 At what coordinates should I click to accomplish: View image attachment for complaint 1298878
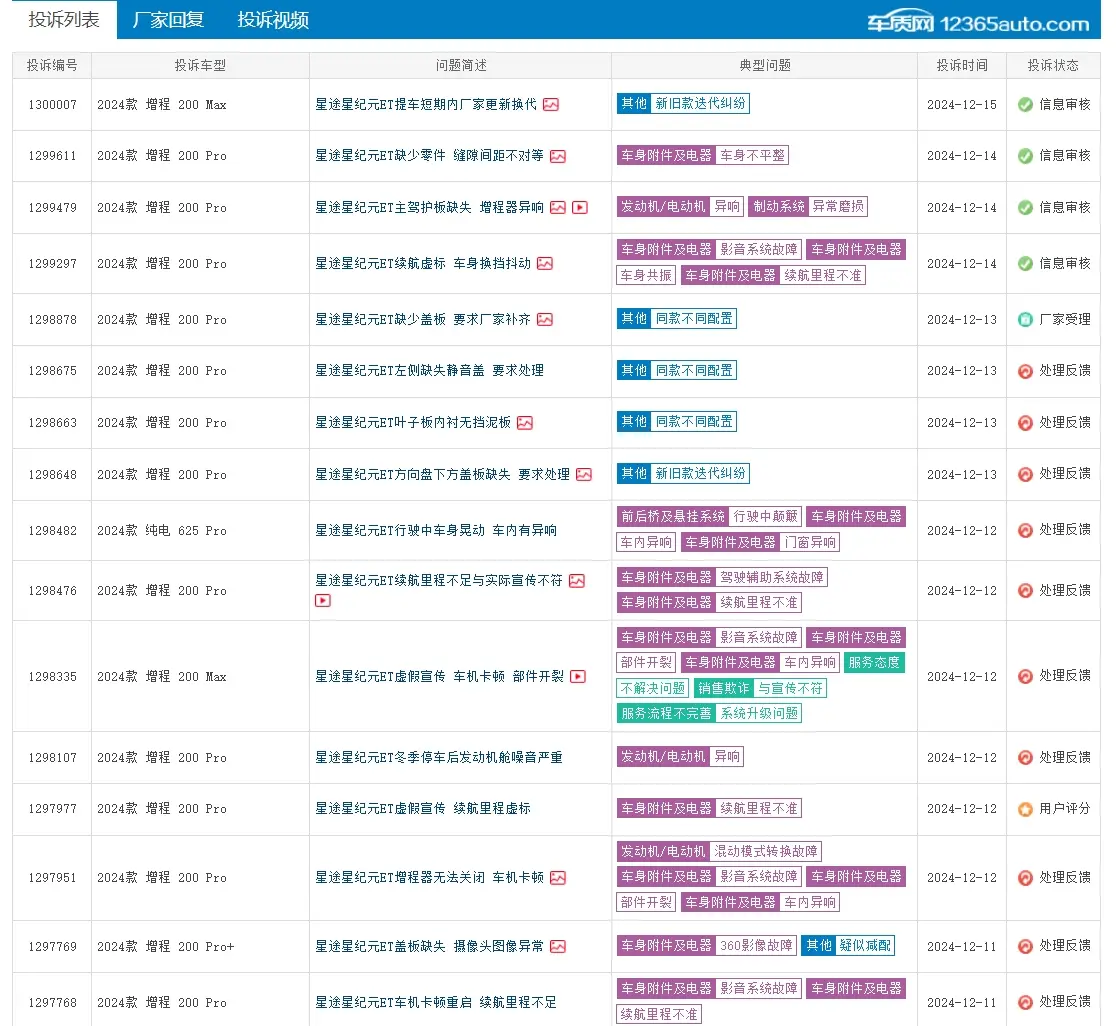[x=545, y=319]
